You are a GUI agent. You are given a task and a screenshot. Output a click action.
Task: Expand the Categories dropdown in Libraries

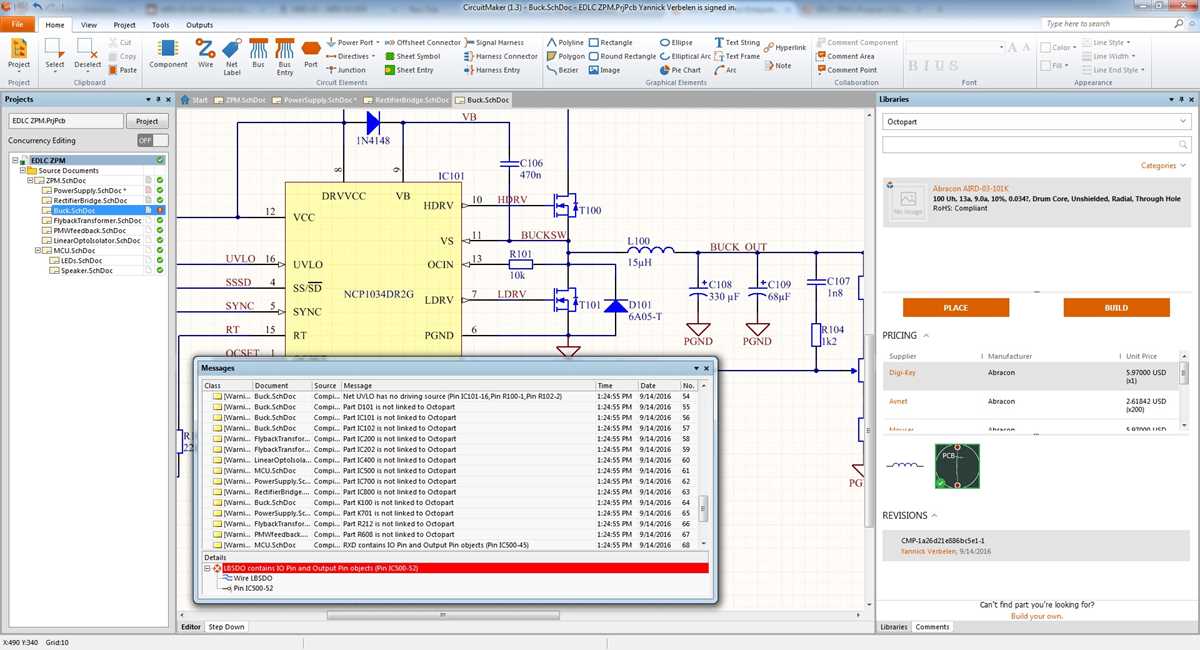click(1163, 166)
